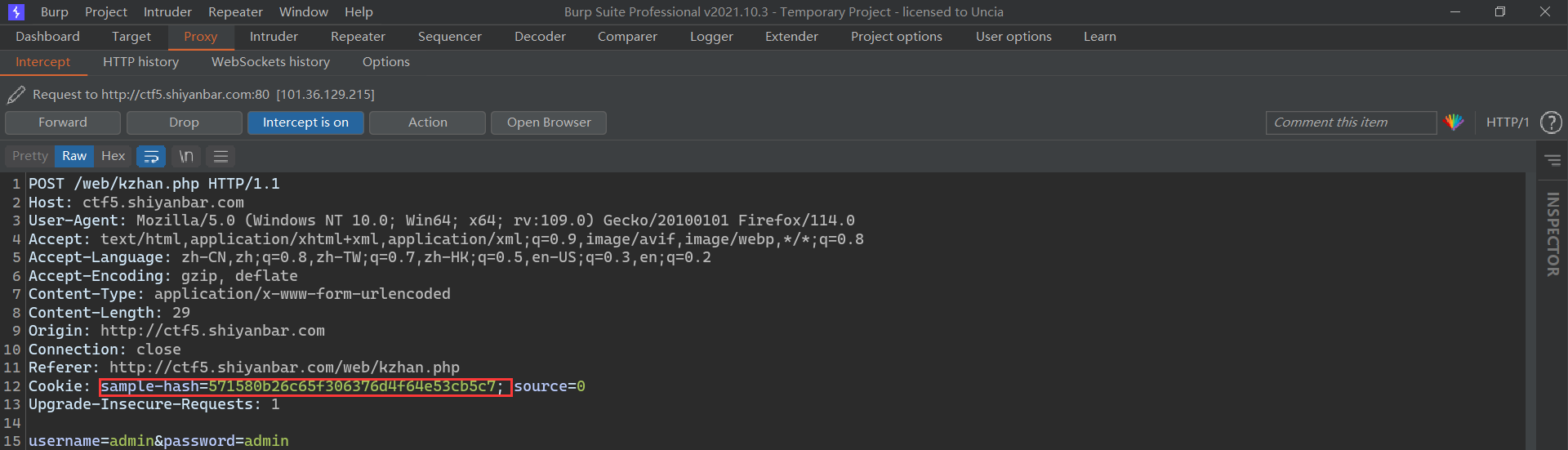The image size is (1568, 450).
Task: Click the Referer header line
Action: point(244,368)
